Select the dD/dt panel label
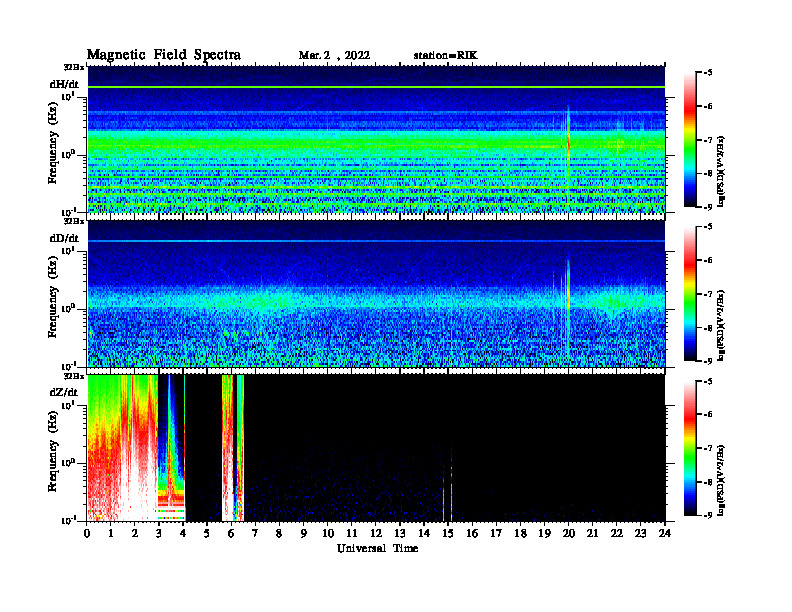 click(64, 238)
